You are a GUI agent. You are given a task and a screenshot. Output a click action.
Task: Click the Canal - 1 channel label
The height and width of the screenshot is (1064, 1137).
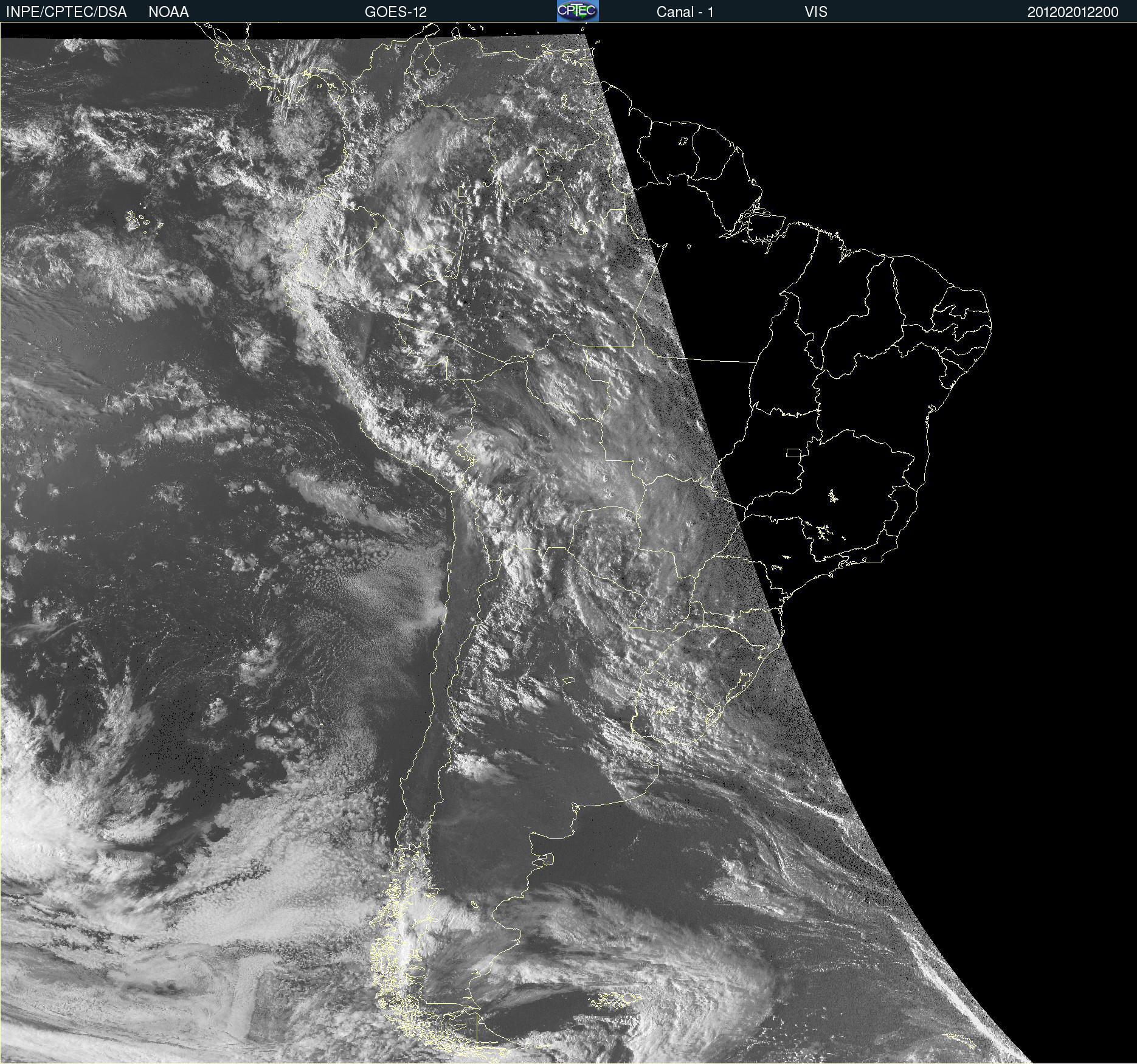pyautogui.click(x=685, y=12)
